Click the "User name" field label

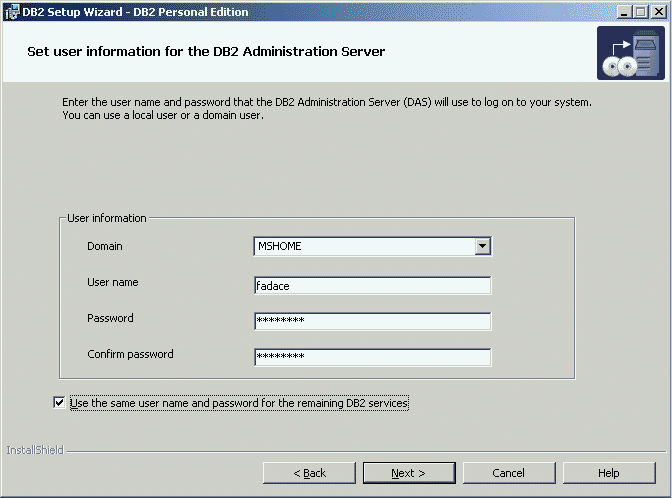click(x=113, y=282)
